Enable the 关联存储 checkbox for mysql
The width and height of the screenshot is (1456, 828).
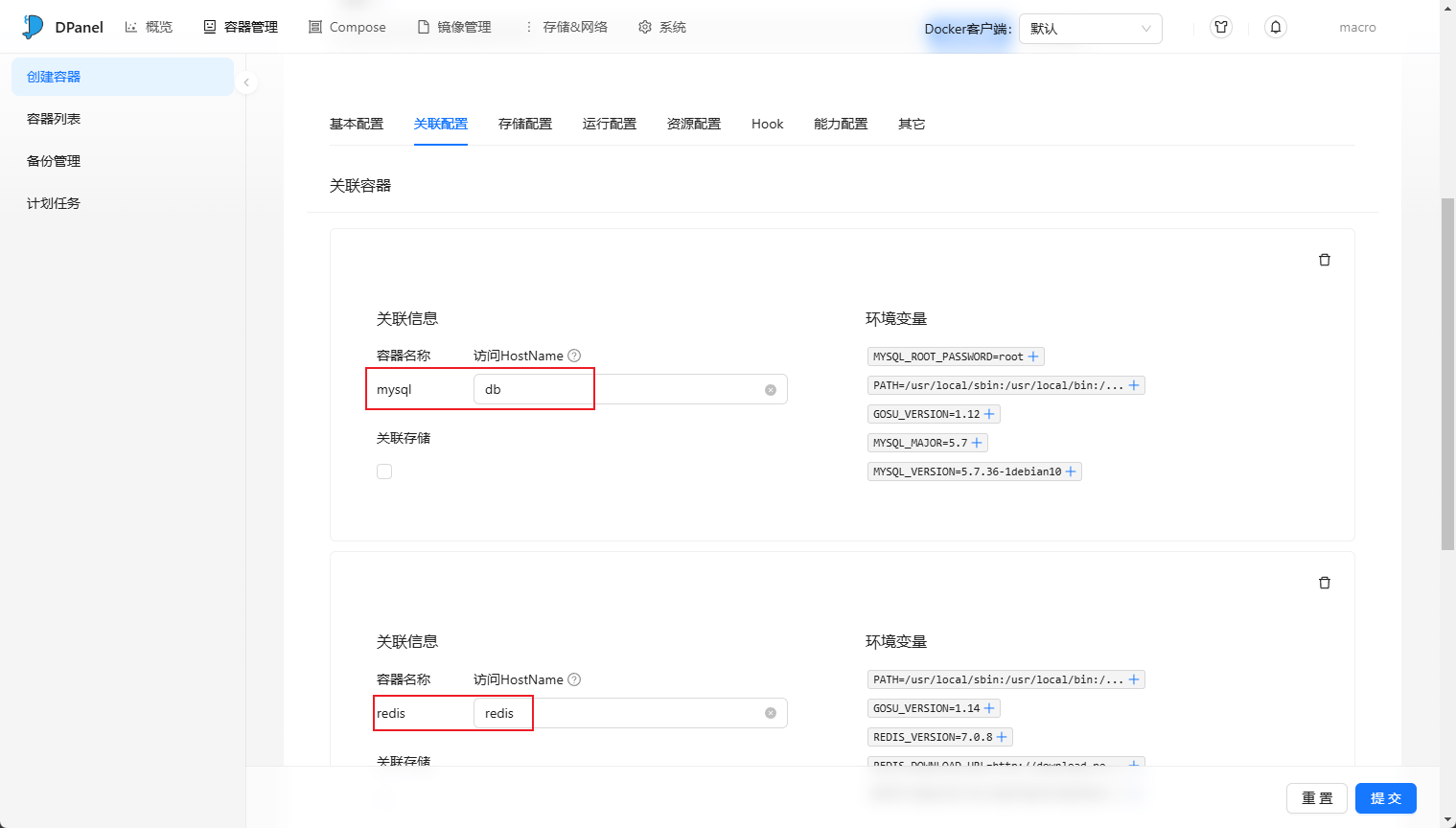384,471
